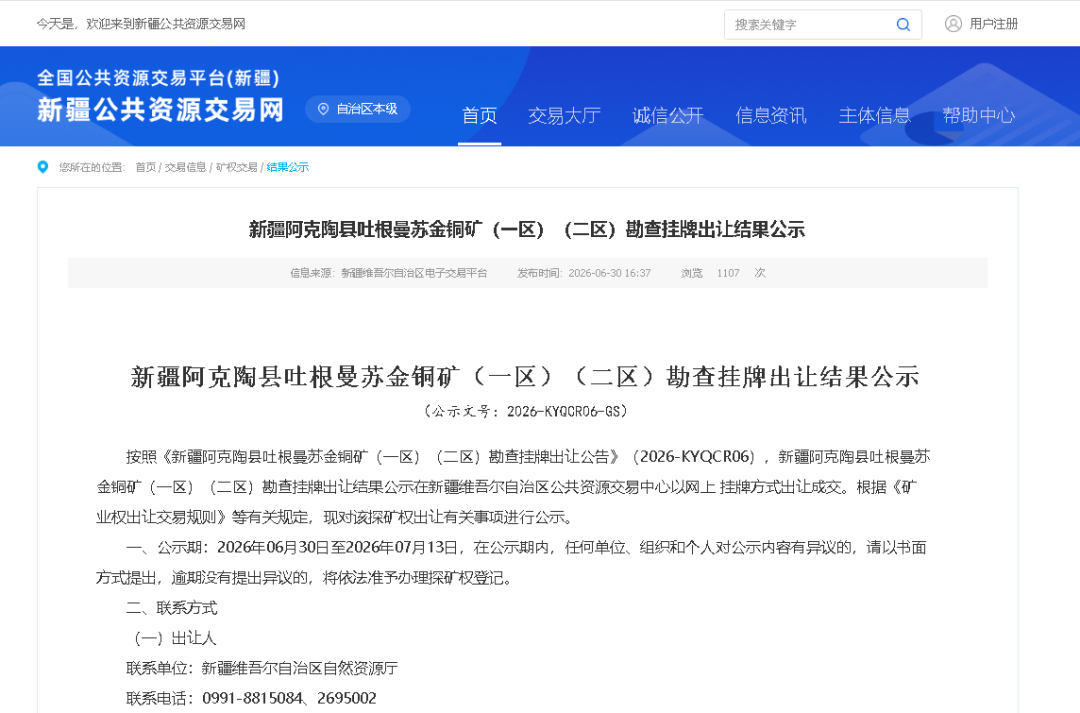
Task: Click the 信息来源 source text
Action: point(388,273)
